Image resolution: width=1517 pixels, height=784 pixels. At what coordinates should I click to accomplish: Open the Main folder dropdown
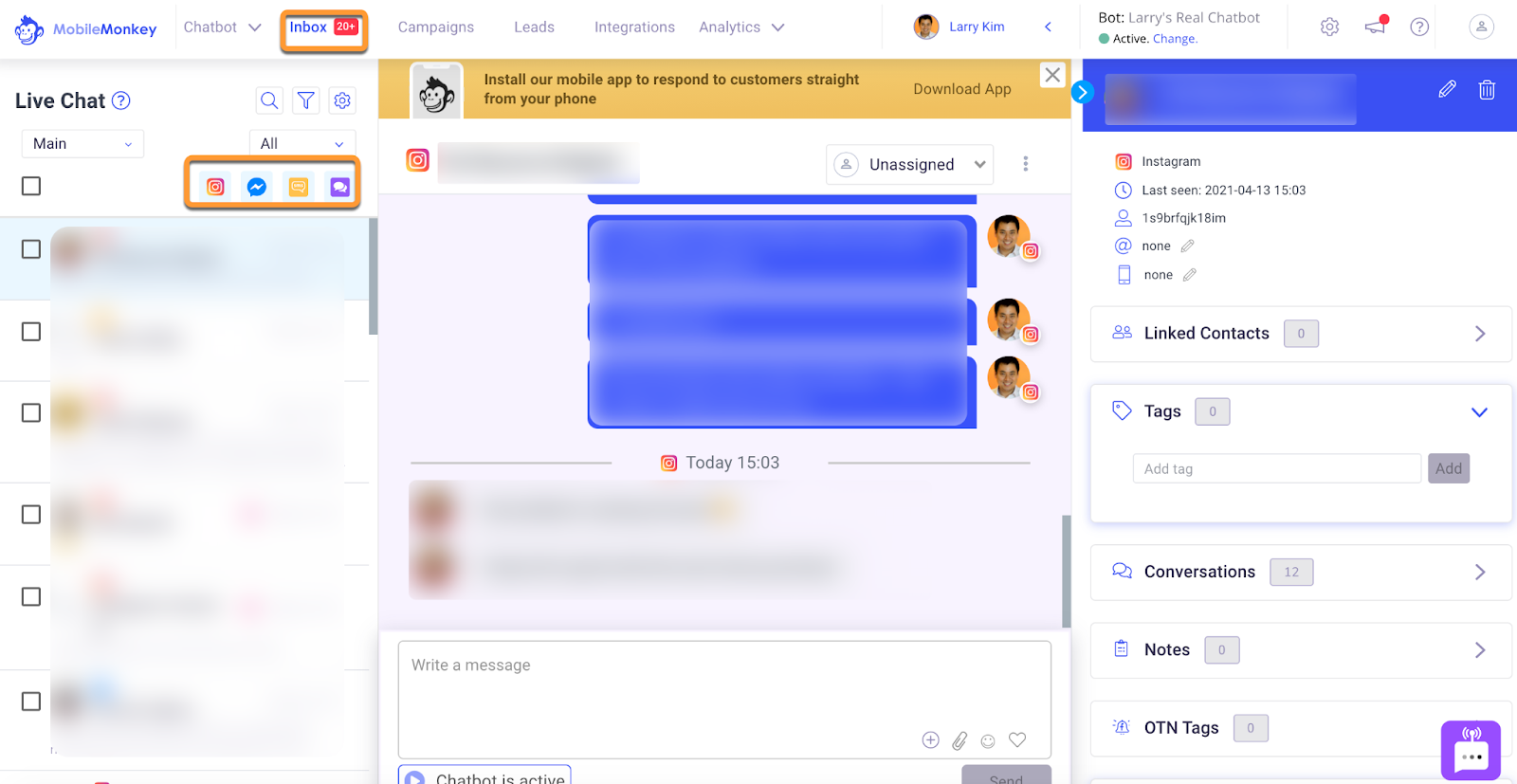click(x=82, y=144)
